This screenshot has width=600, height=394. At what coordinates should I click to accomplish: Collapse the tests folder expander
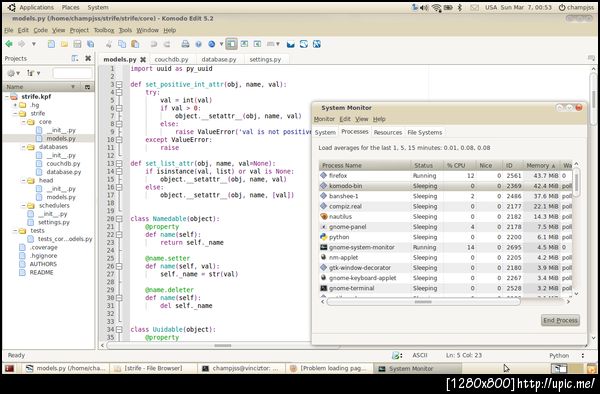coord(15,231)
